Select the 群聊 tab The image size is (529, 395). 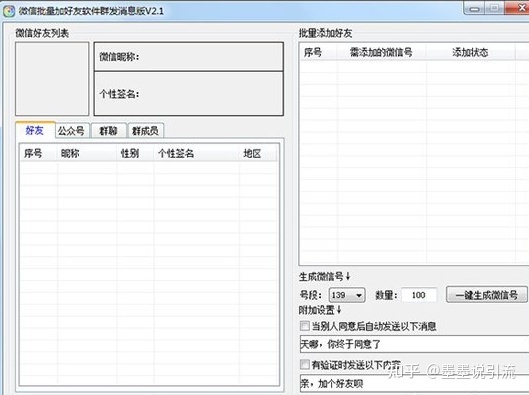108,131
